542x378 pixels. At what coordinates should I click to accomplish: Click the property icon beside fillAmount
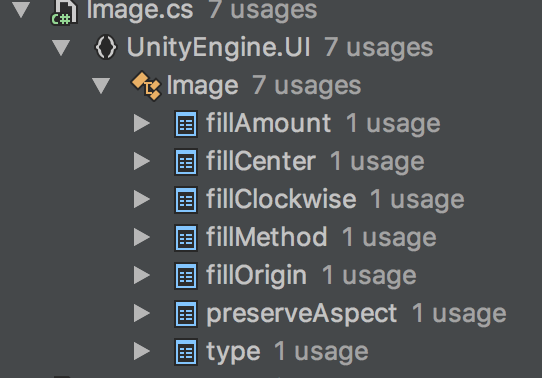186,124
